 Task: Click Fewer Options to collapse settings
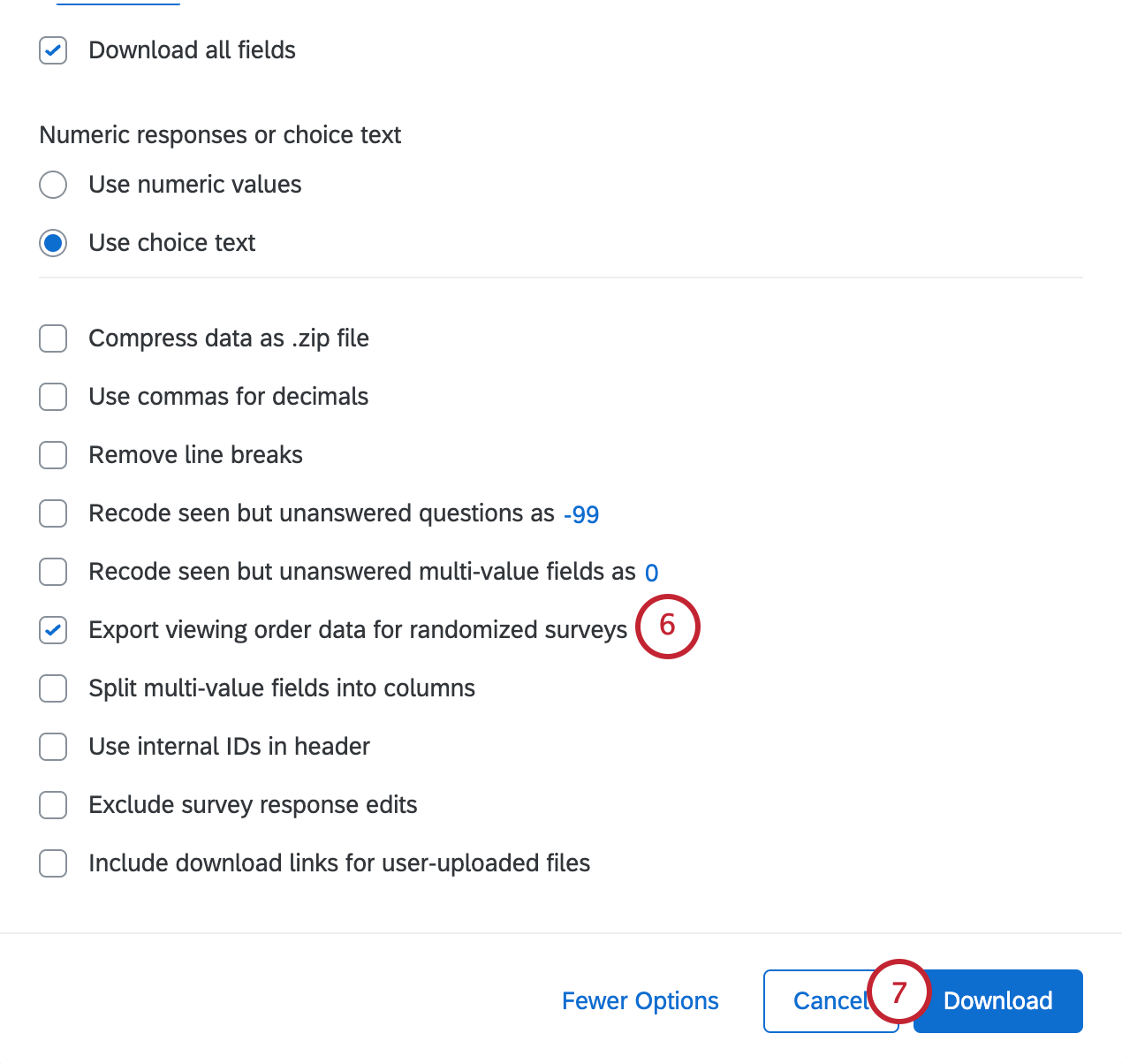[x=640, y=1000]
